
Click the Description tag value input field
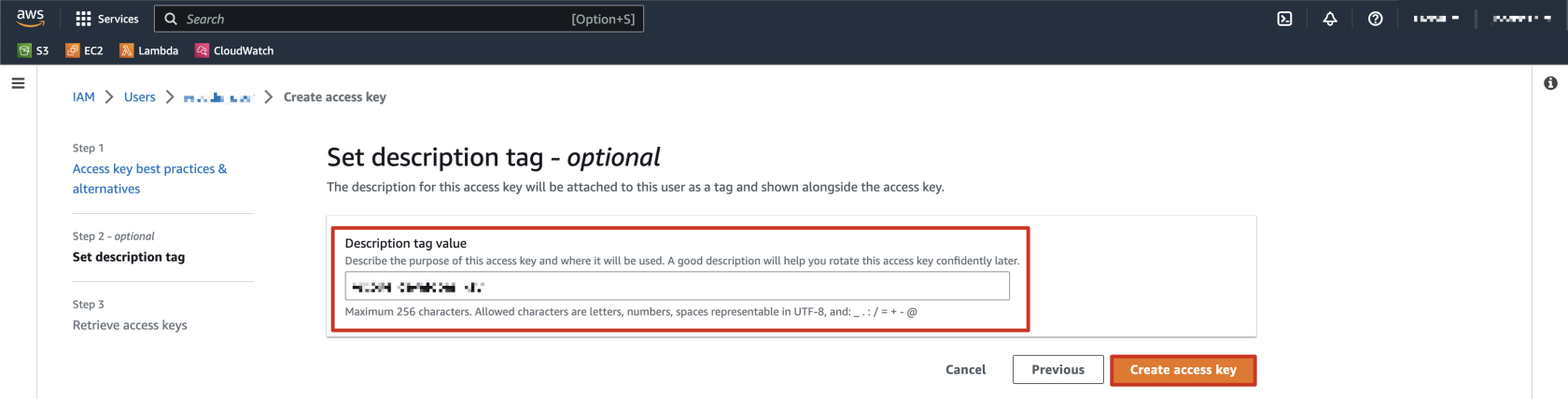click(x=678, y=286)
